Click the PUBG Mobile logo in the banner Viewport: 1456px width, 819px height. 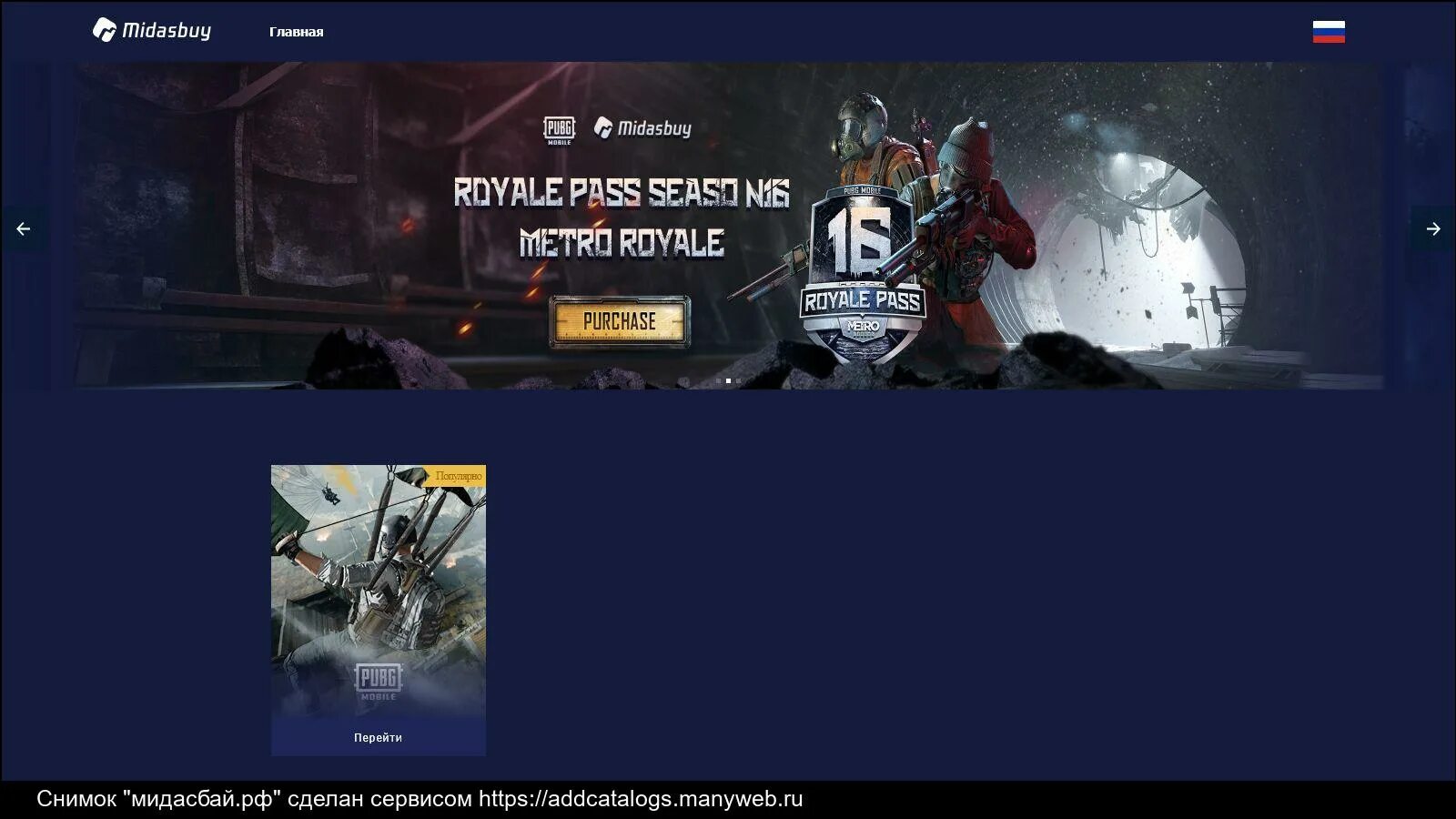coord(559,131)
